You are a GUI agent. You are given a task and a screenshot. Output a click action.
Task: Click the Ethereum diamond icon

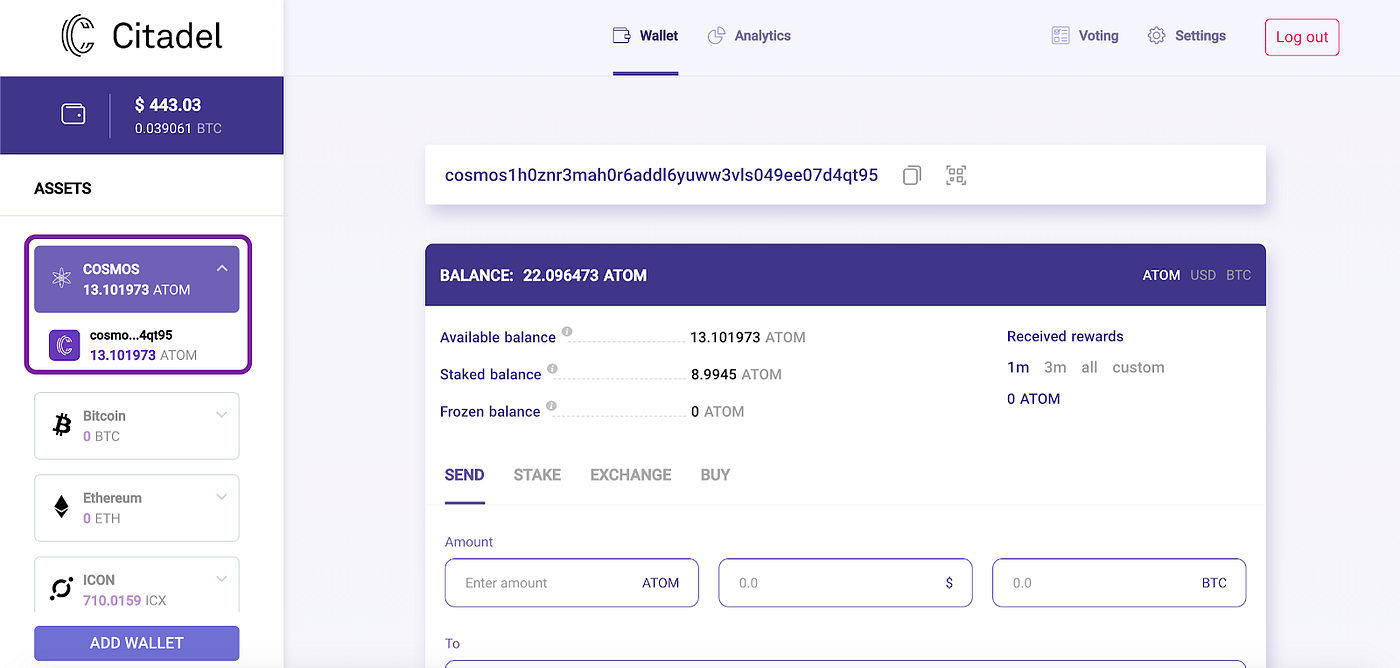point(62,506)
